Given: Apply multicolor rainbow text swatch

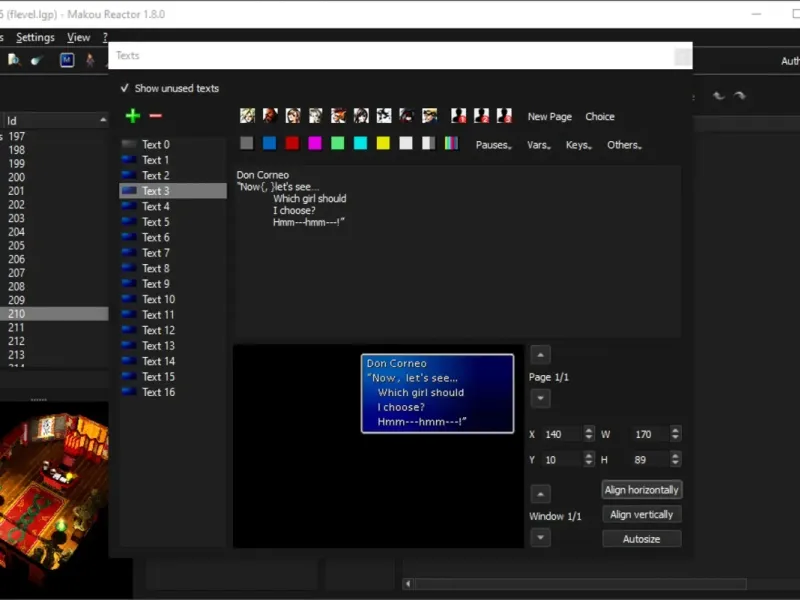Looking at the screenshot, I should pyautogui.click(x=452, y=143).
